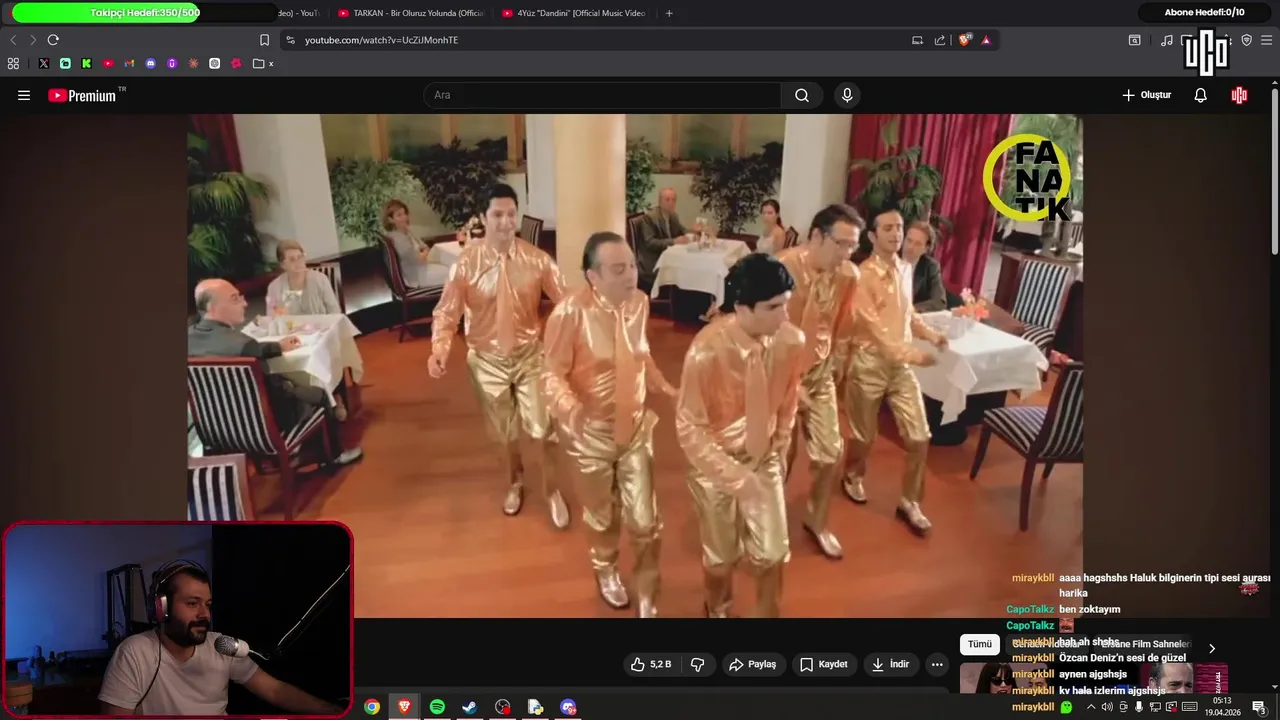Open Brave Shields lion icon
Image resolution: width=1280 pixels, height=720 pixels.
click(965, 40)
